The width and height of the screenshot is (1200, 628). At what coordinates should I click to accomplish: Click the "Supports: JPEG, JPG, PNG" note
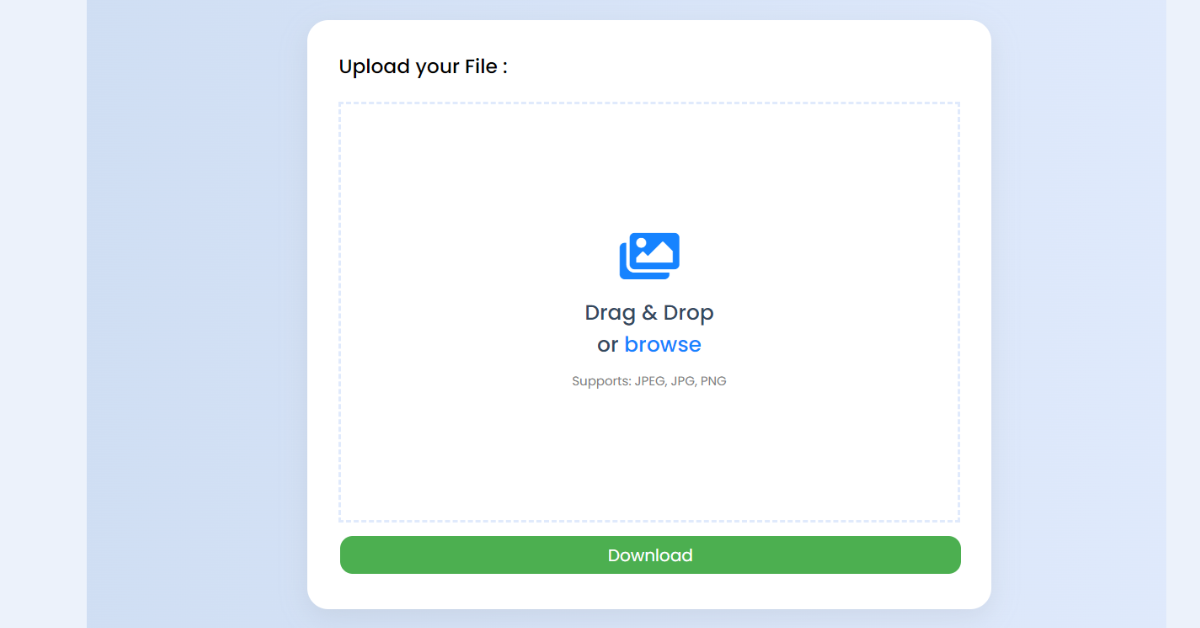click(649, 381)
